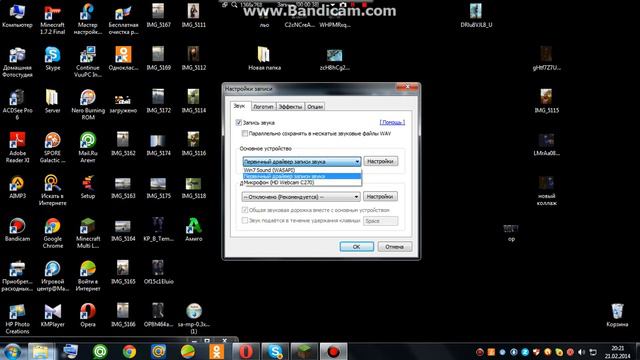Screen dimensions: 640x360
Task: Select the AIMP3 desktop shortcut
Action: (17, 187)
